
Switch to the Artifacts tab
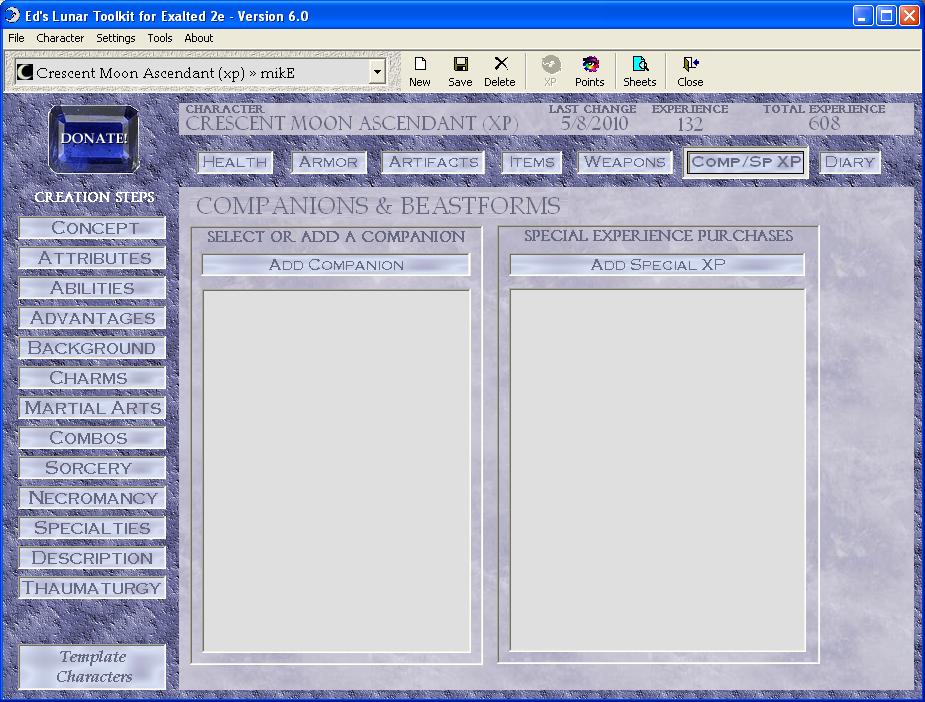[x=433, y=162]
